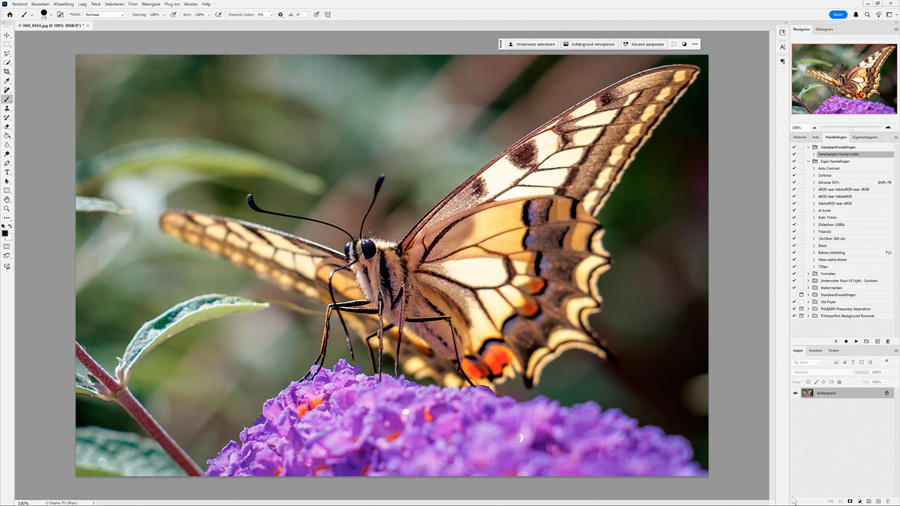900x506 pixels.
Task: Select the Move tool in the toolbar
Action: pos(7,35)
